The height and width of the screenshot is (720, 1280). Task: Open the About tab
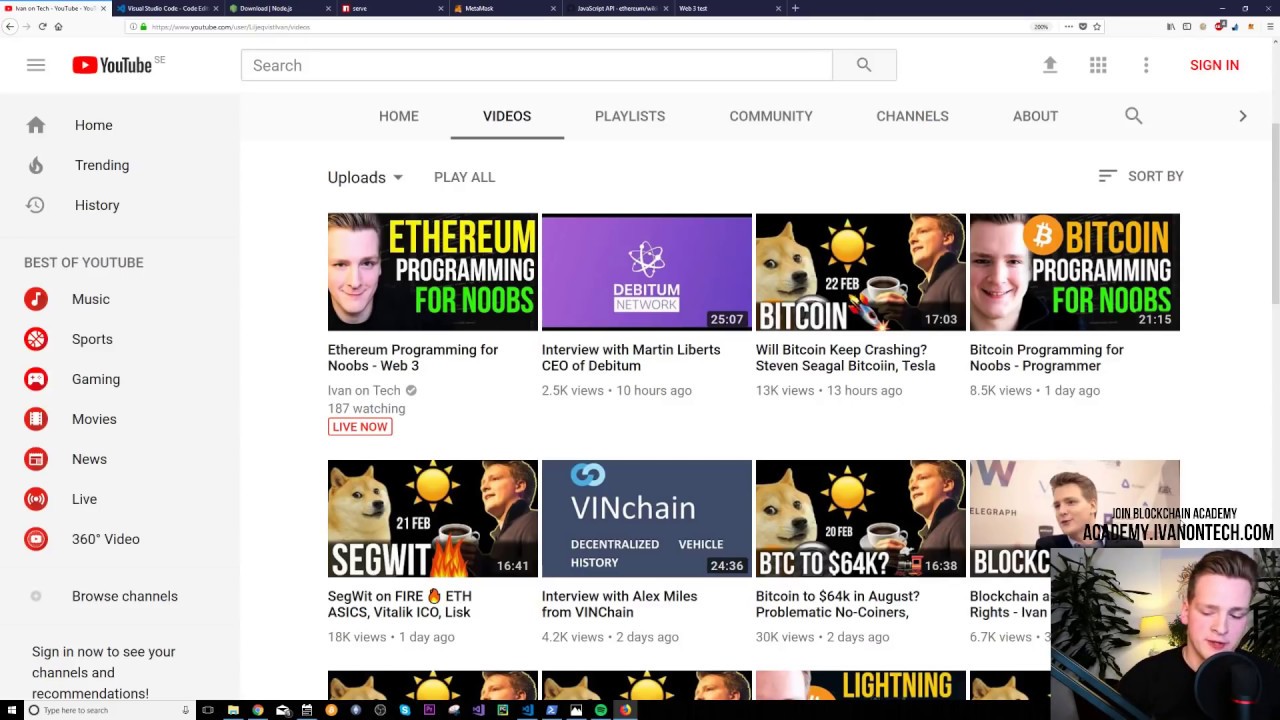[1035, 116]
